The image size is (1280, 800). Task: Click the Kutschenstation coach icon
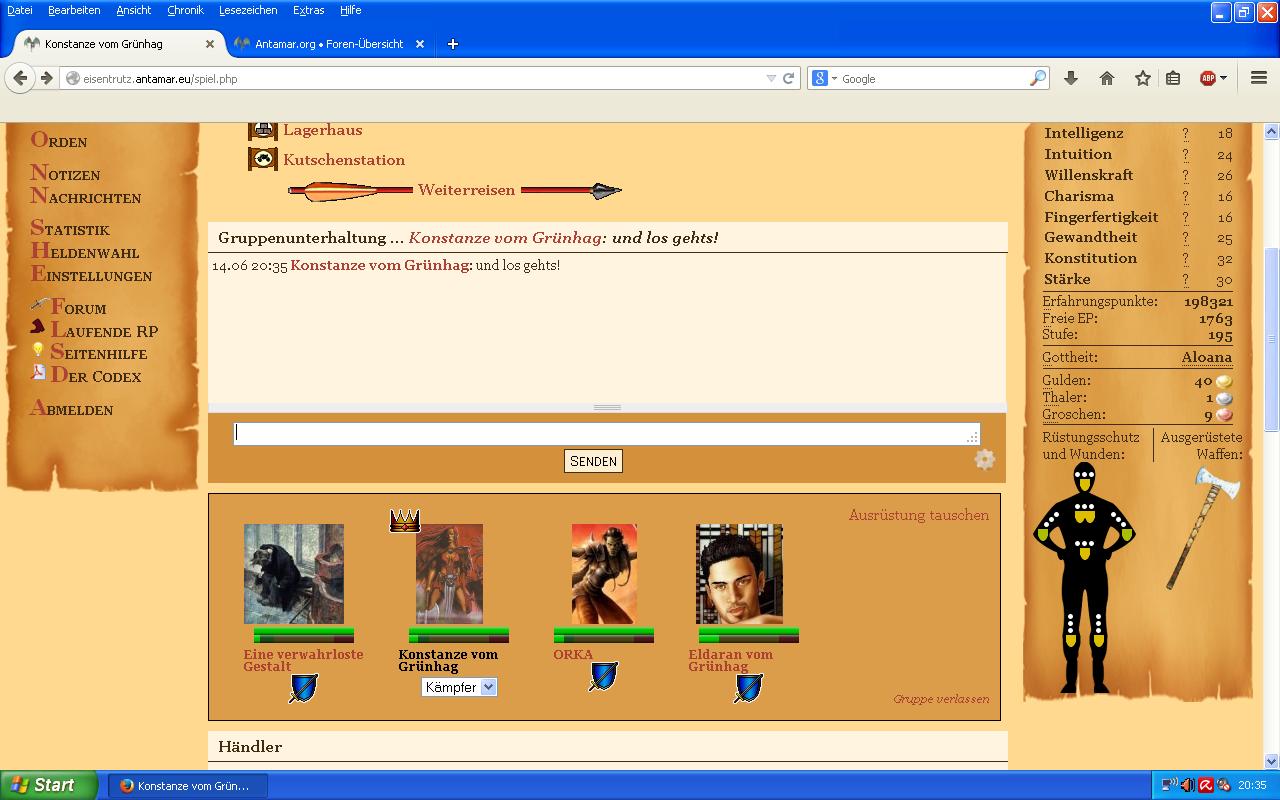click(x=262, y=159)
